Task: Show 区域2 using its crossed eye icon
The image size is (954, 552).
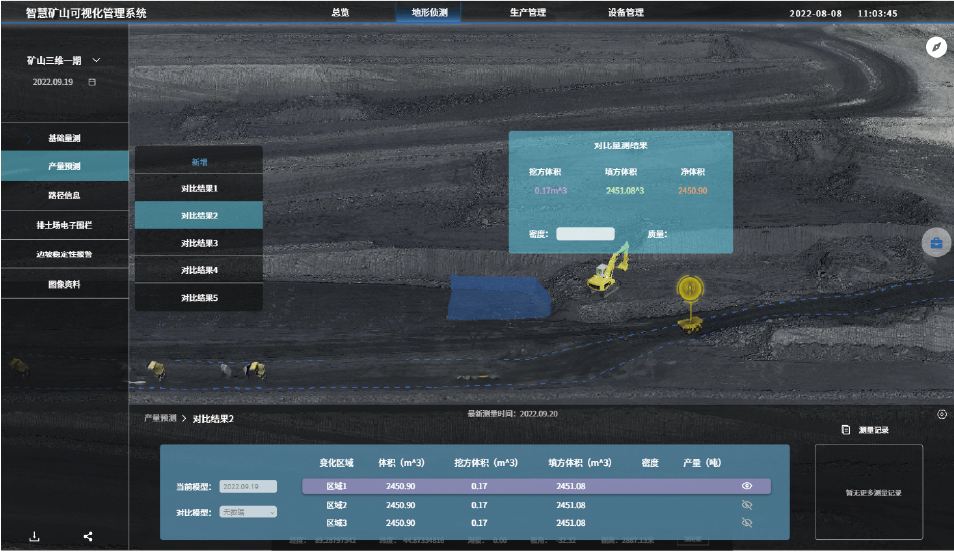Action: 746,505
